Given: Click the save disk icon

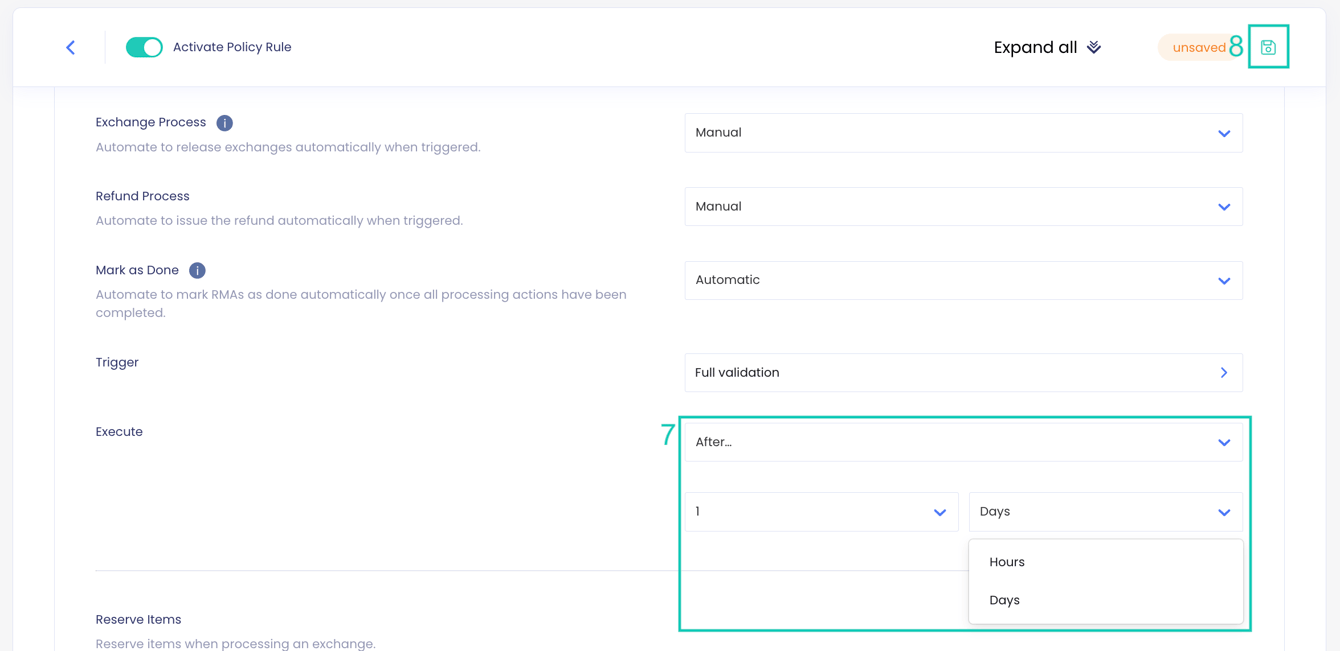Looking at the screenshot, I should pyautogui.click(x=1268, y=47).
